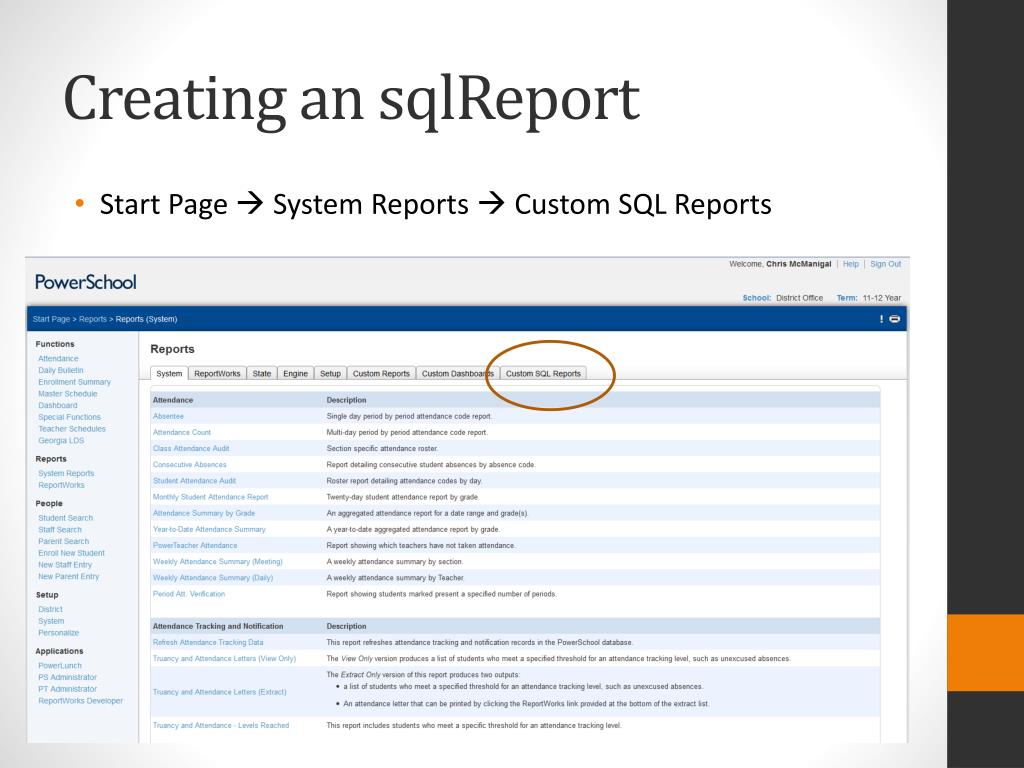Open Truancy and Attendance Letters (View Only)
The height and width of the screenshot is (768, 1024).
[x=224, y=659]
